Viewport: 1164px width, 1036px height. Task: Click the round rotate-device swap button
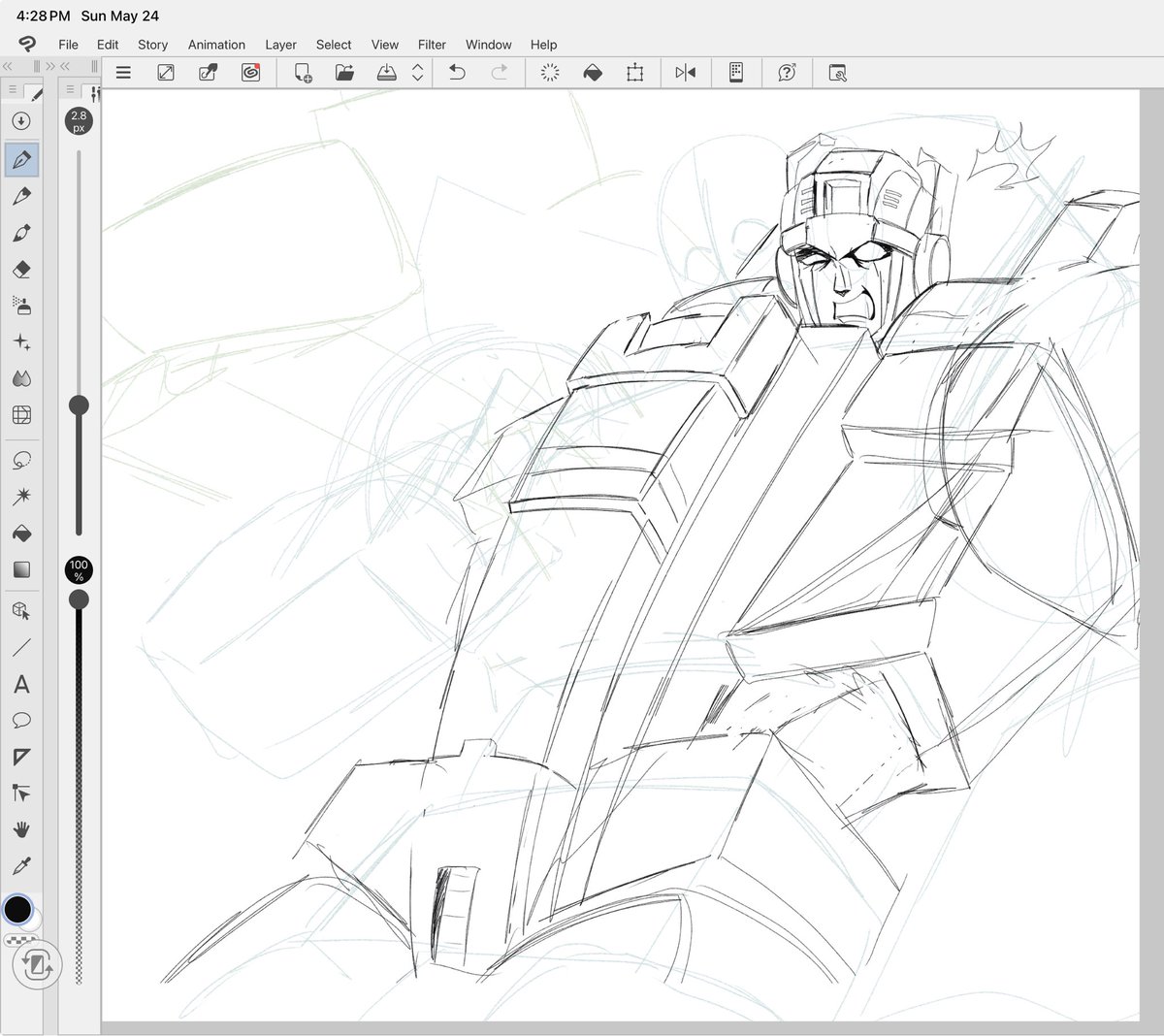[38, 964]
